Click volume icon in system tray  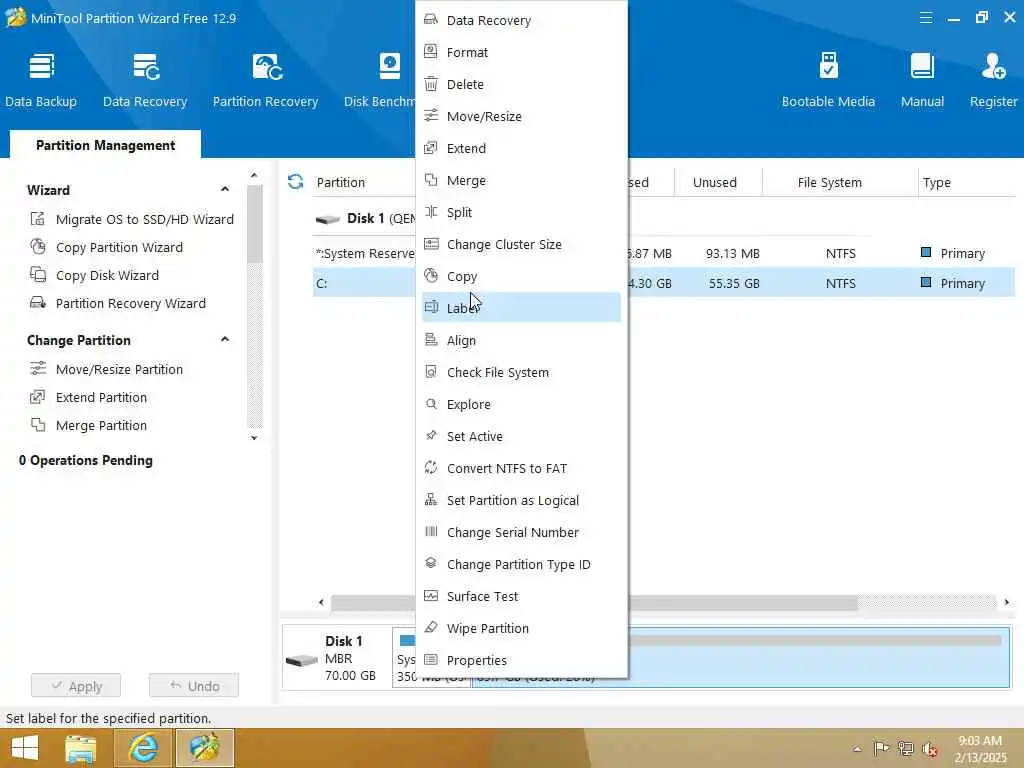(929, 748)
